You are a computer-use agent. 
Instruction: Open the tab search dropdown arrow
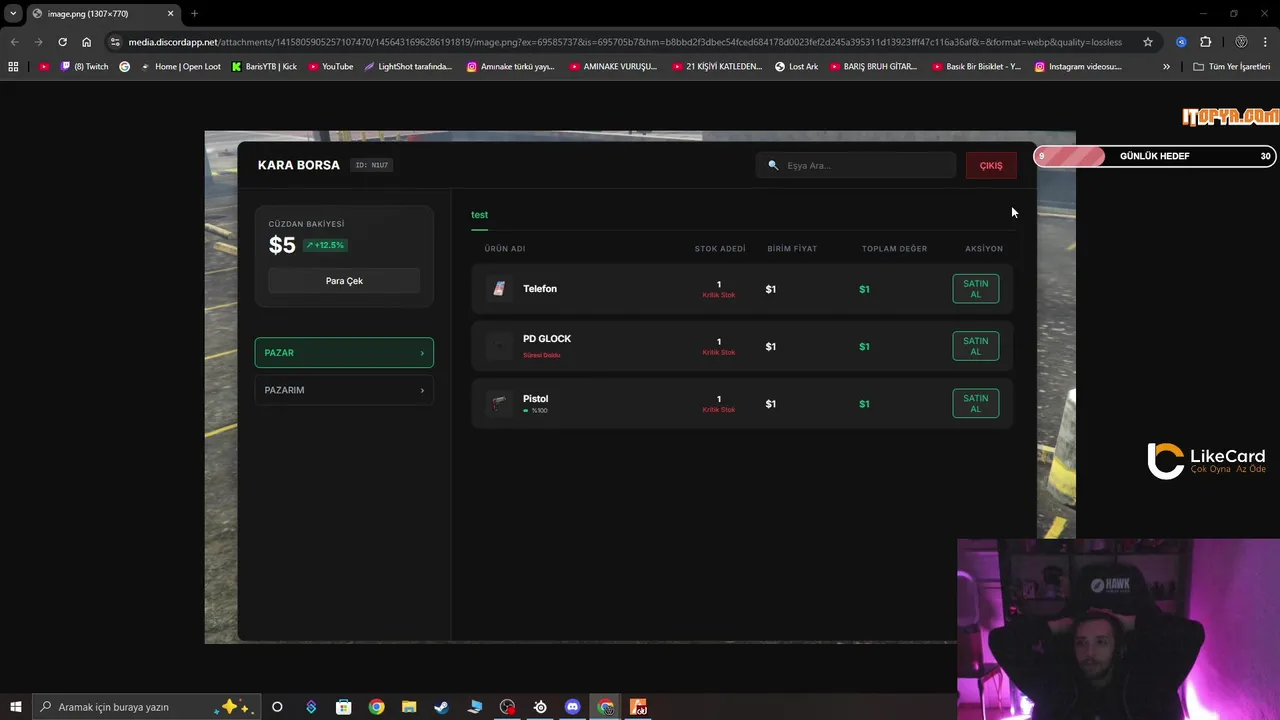click(x=13, y=14)
